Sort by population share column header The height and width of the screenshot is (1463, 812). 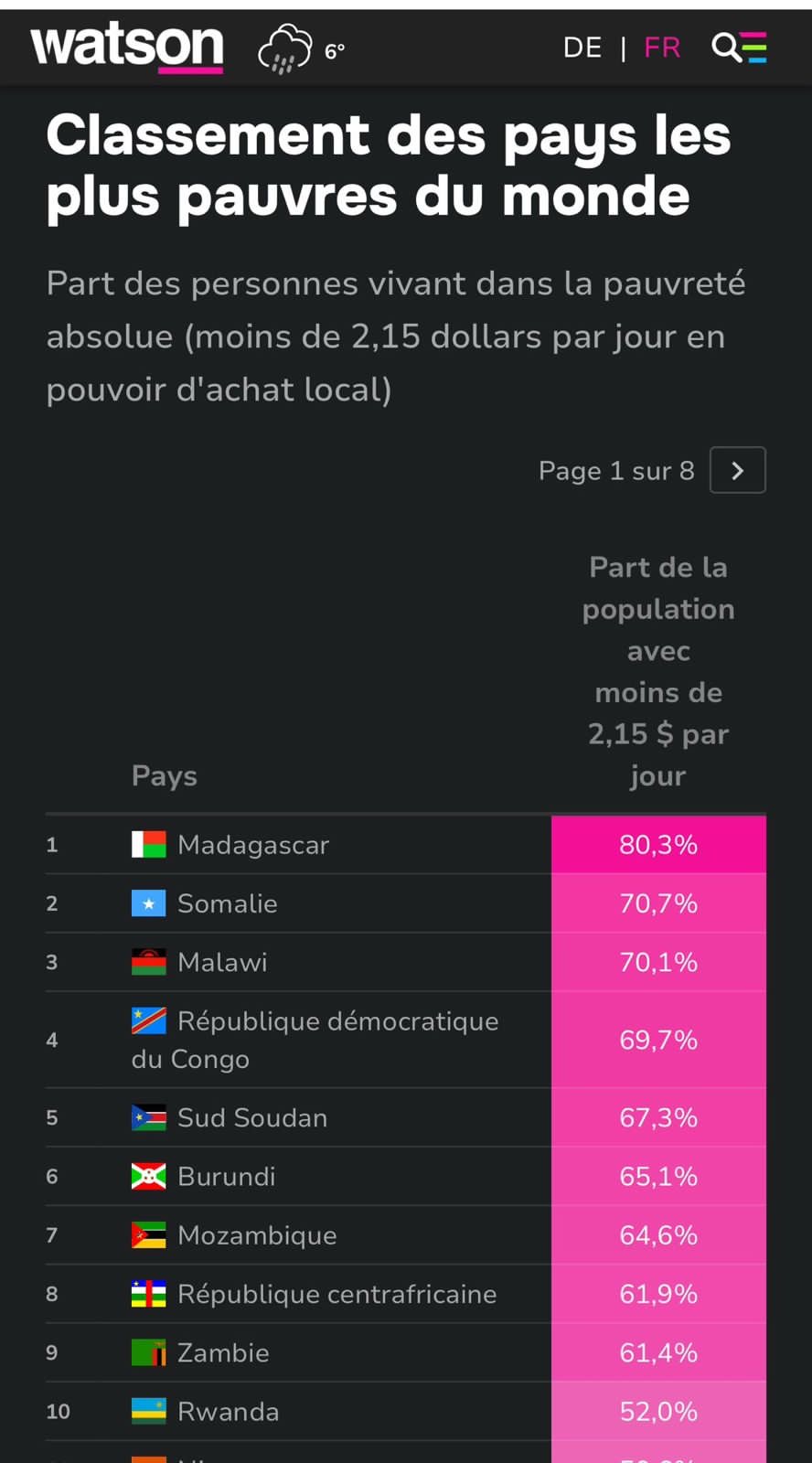click(x=658, y=671)
